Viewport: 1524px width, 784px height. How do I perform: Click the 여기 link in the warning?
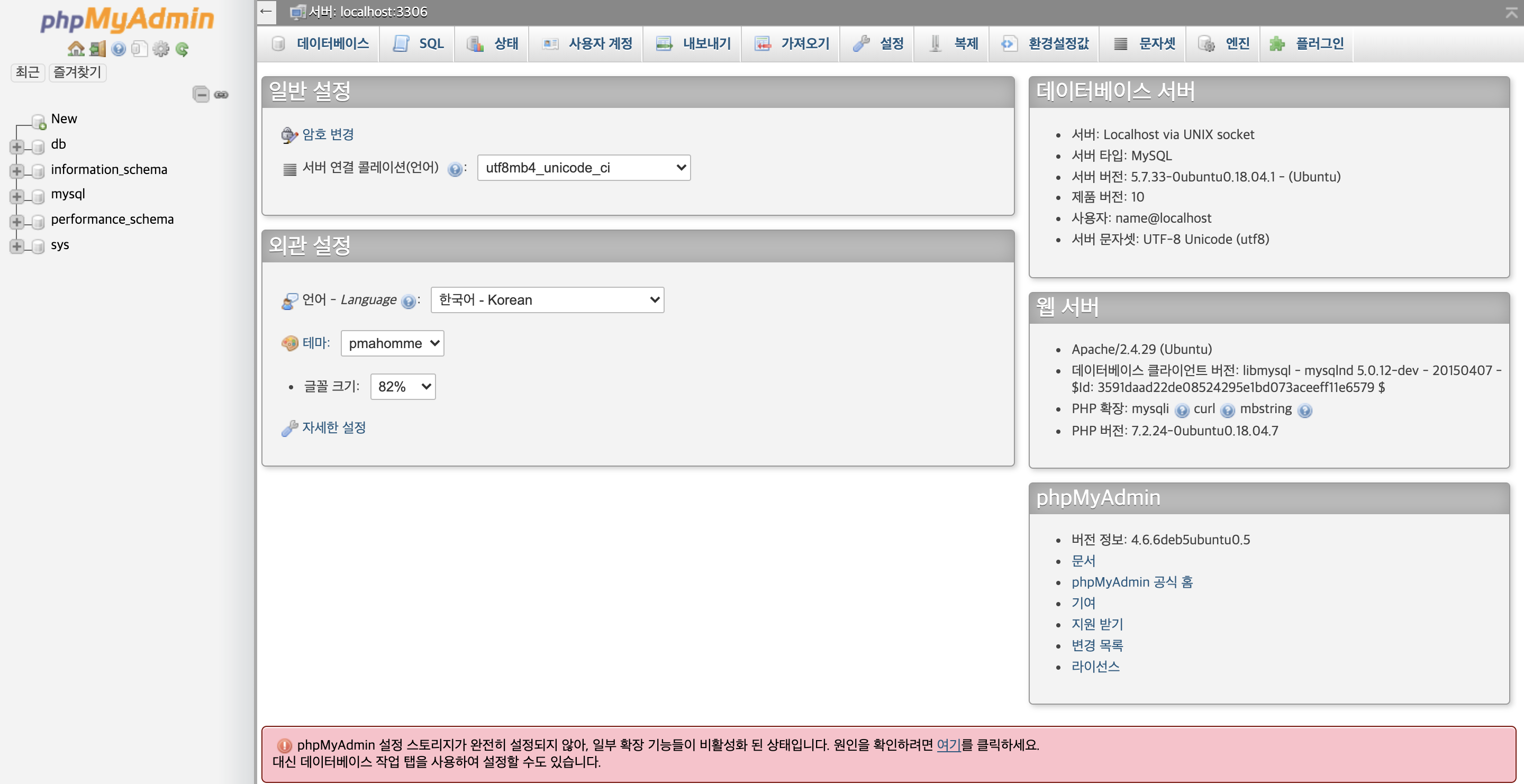[x=948, y=745]
